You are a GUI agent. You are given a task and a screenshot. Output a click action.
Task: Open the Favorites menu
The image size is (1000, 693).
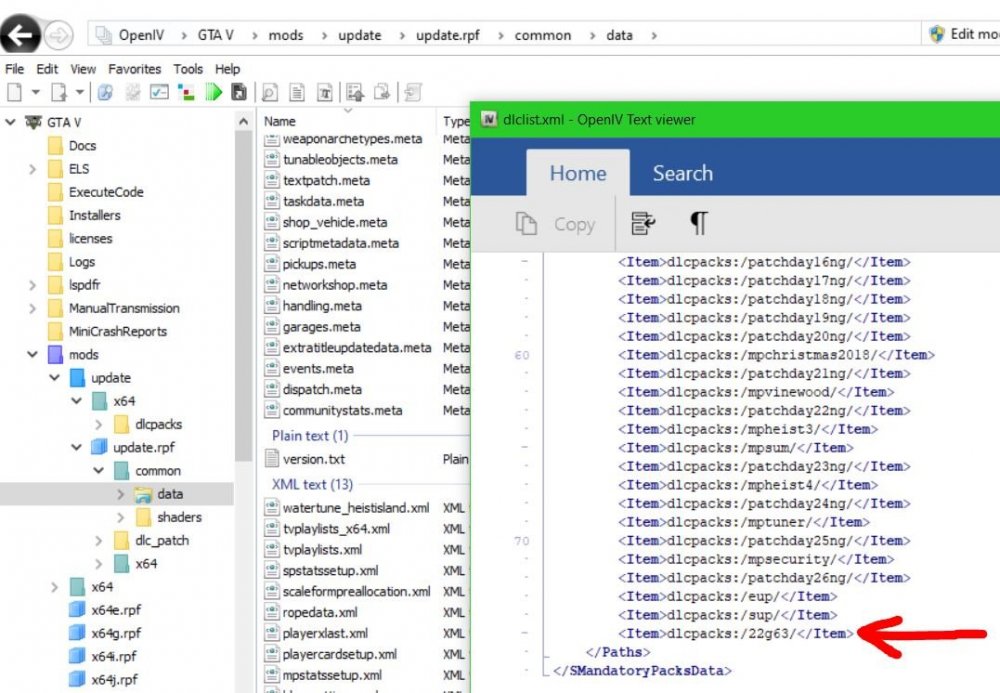134,69
